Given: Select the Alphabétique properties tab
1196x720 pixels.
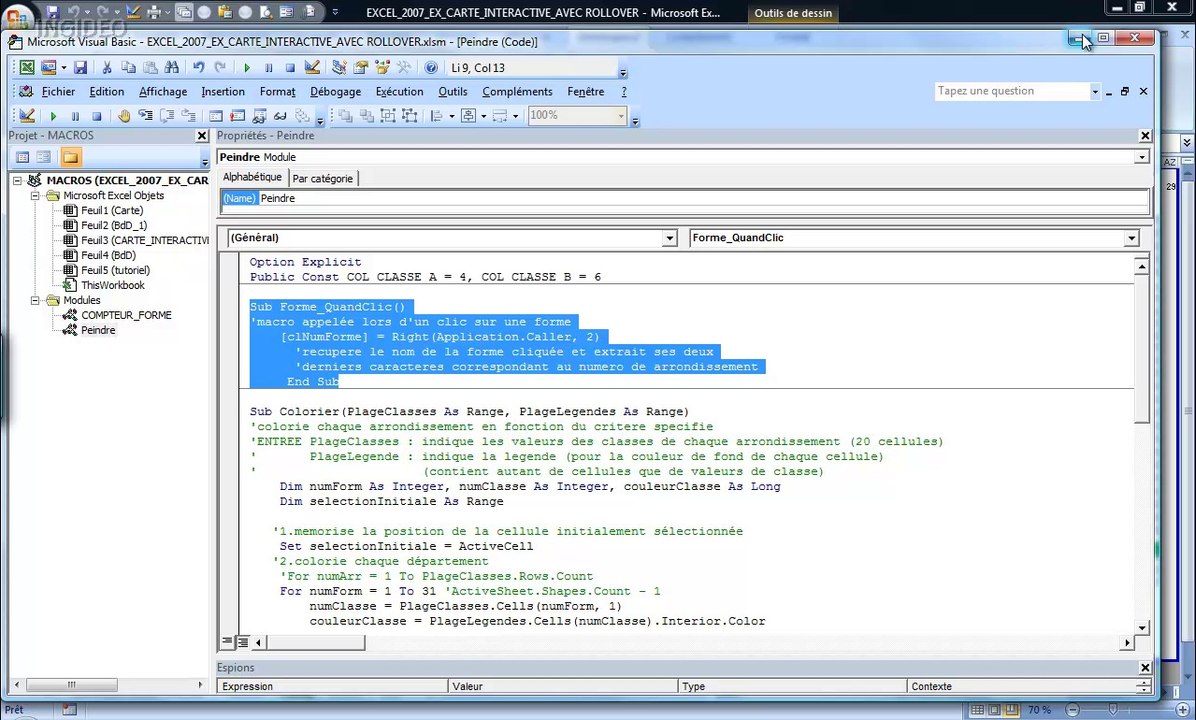Looking at the screenshot, I should 252,177.
